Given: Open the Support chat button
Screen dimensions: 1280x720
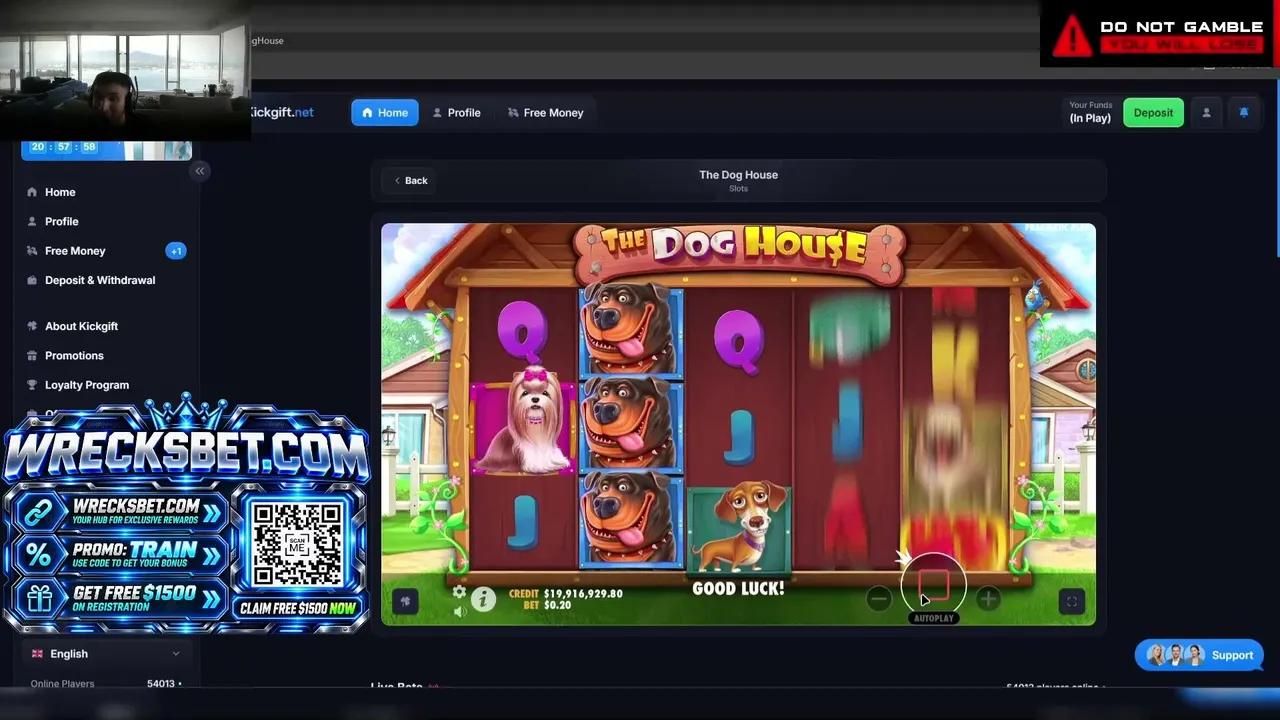Looking at the screenshot, I should [1199, 656].
